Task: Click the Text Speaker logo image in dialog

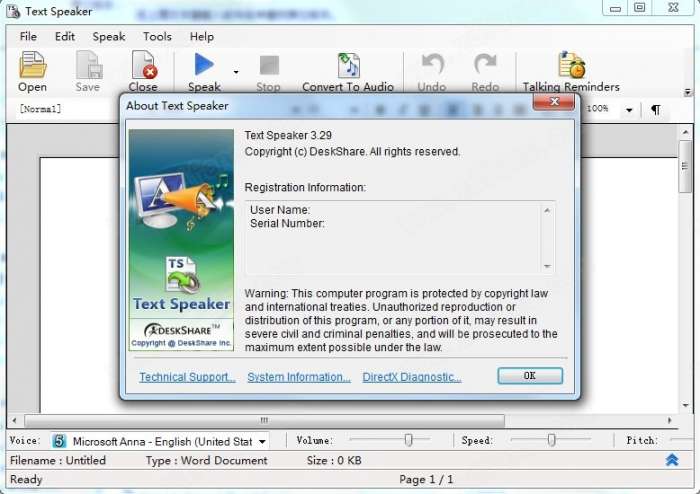Action: point(181,240)
